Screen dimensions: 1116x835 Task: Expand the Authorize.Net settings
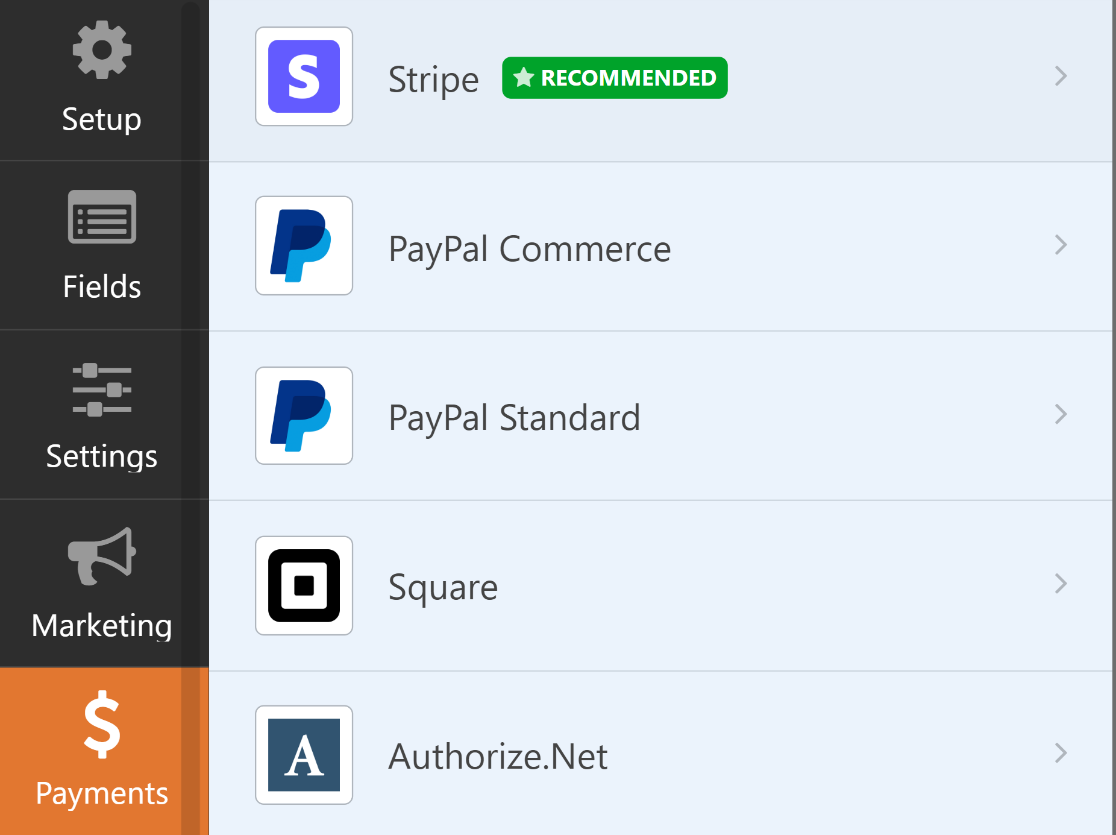1059,755
